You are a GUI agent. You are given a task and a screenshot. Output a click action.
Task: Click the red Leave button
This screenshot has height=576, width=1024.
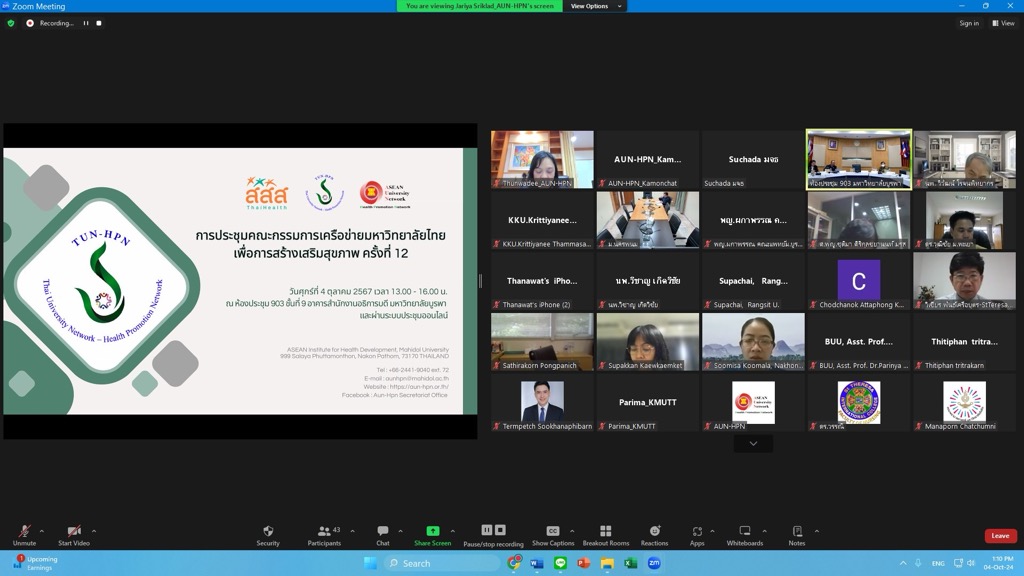point(1000,536)
